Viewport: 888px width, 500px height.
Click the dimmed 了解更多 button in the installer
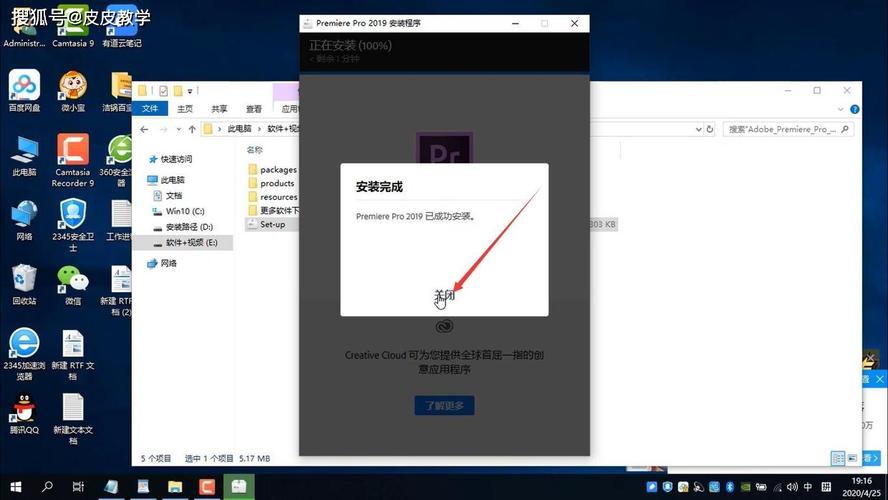coord(444,405)
